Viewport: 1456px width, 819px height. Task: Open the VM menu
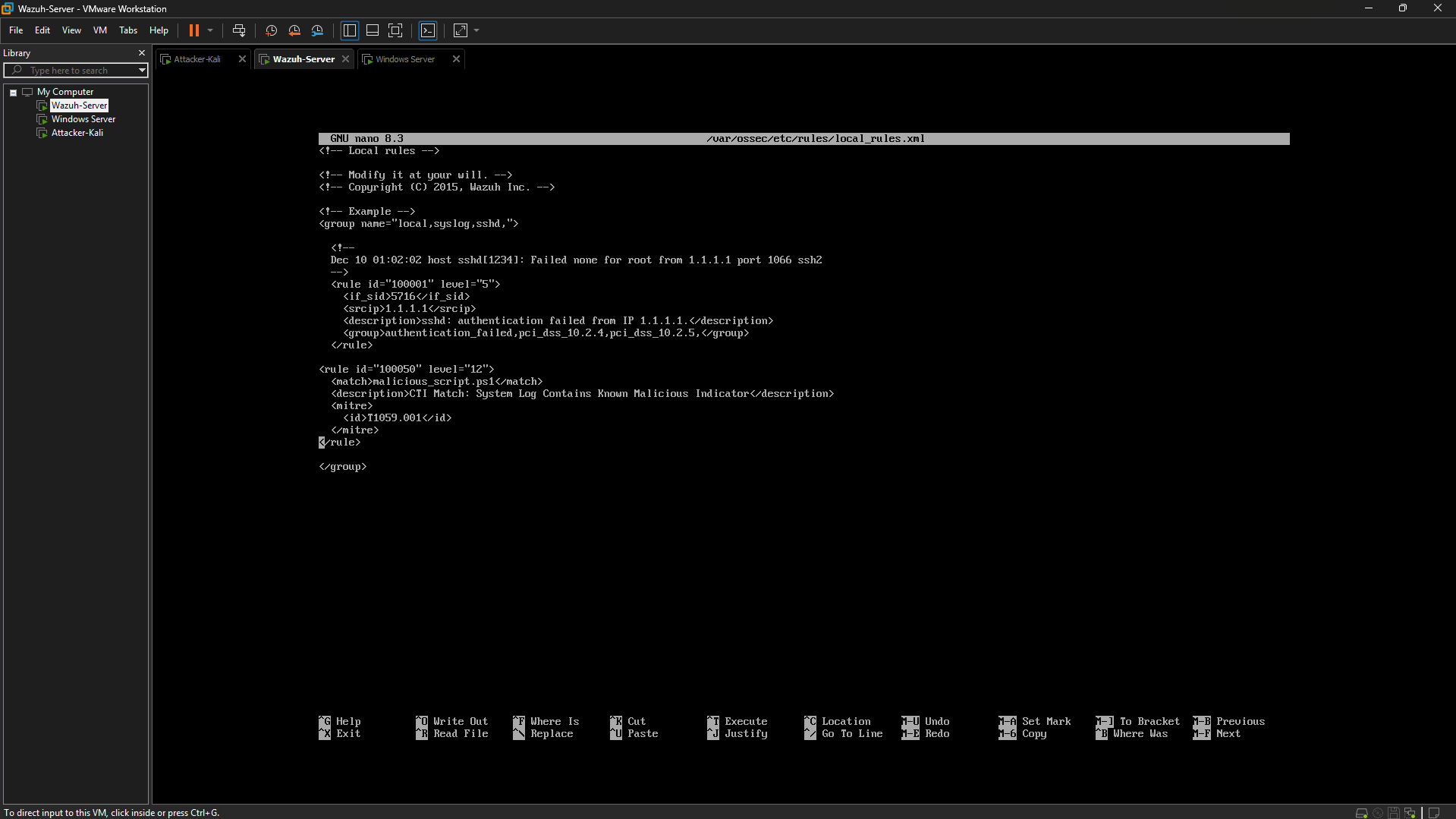(100, 30)
